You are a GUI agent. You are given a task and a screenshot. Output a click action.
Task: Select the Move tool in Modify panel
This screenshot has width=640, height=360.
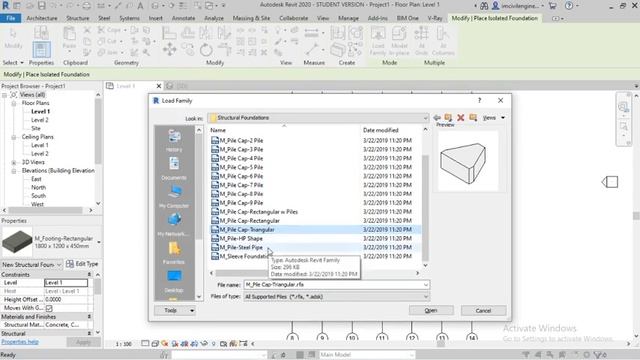169,50
